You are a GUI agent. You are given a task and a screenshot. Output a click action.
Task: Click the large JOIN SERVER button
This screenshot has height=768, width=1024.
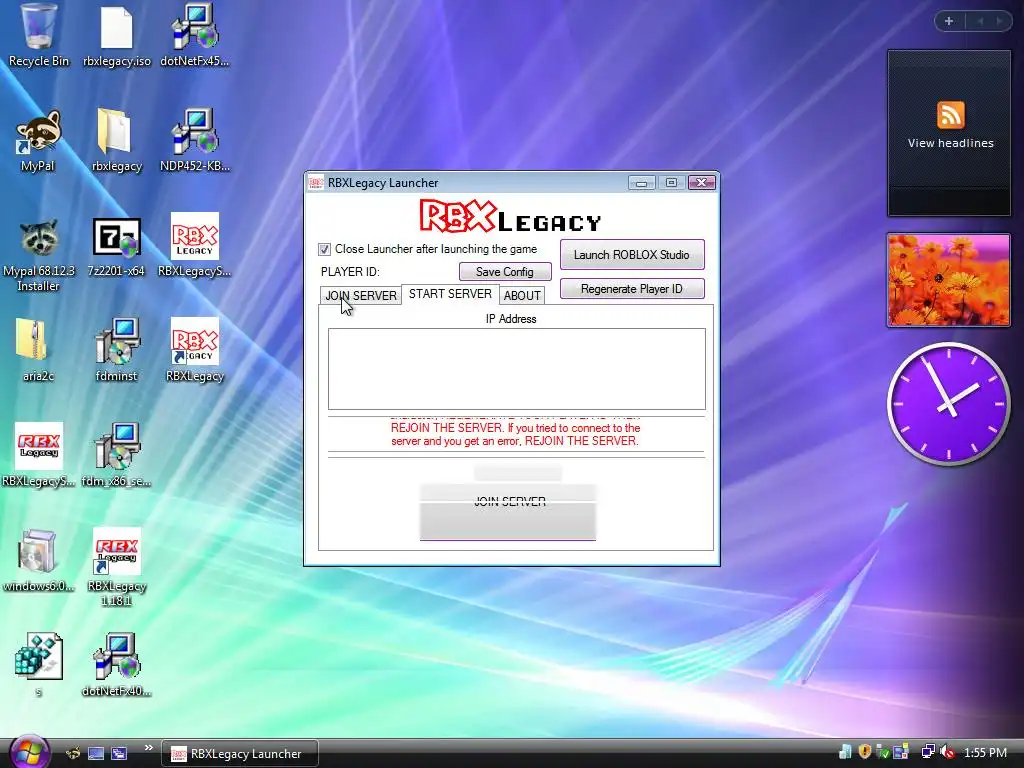(507, 511)
